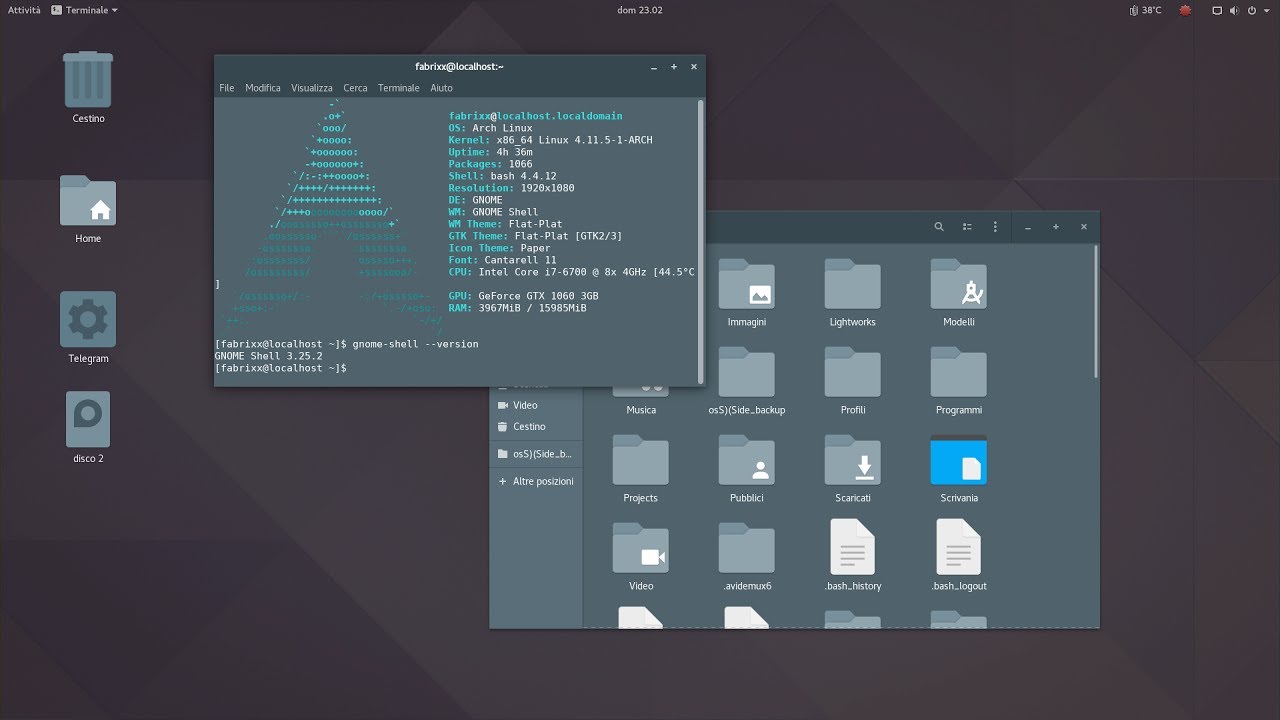Open the Modelli folder
This screenshot has height=720, width=1280.
[x=959, y=285]
